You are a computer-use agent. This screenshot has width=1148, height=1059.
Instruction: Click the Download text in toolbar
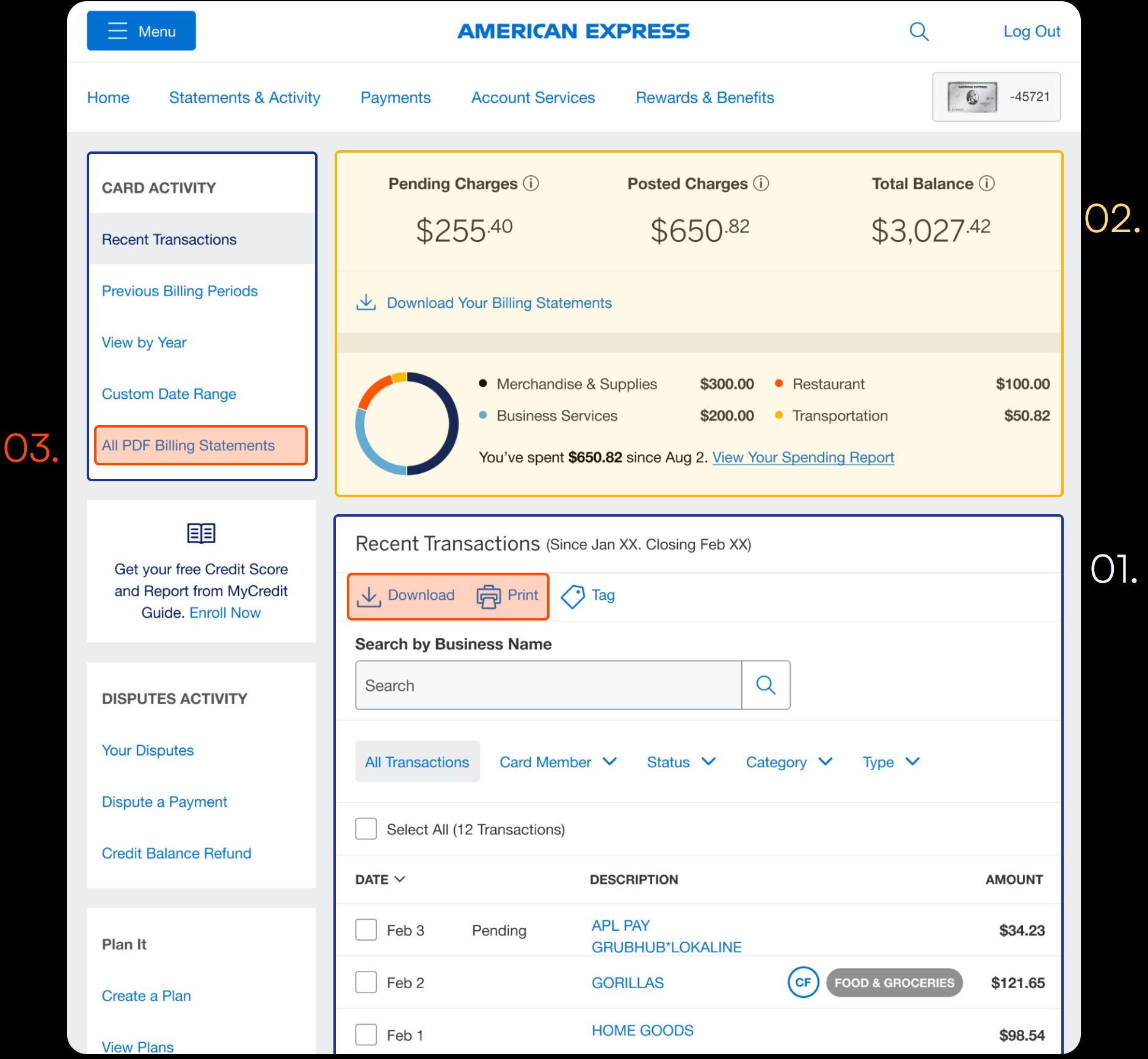click(421, 595)
